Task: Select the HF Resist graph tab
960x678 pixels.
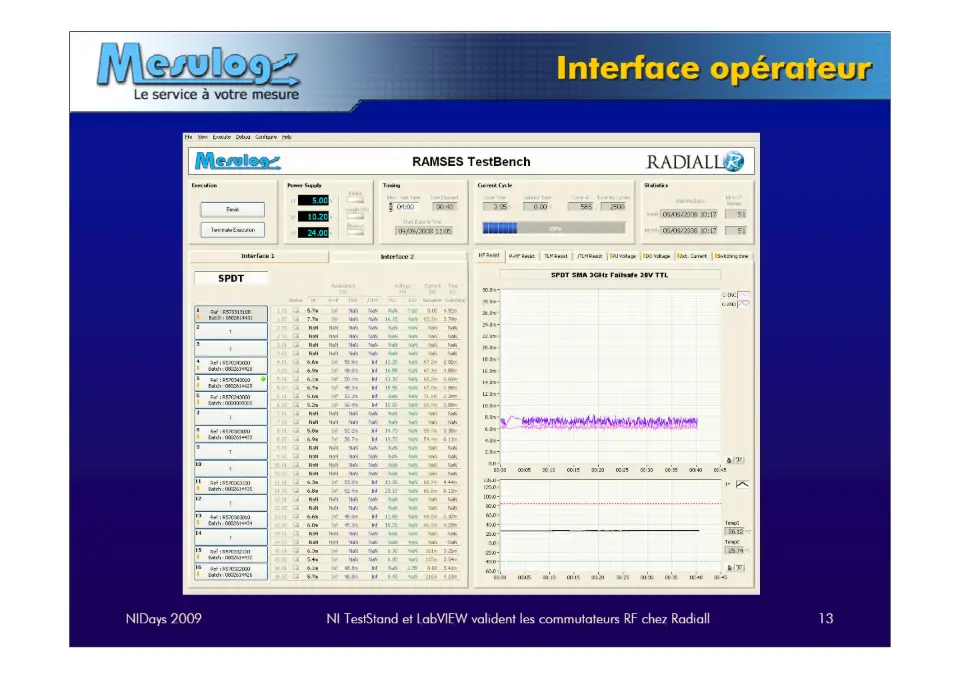Action: (489, 255)
